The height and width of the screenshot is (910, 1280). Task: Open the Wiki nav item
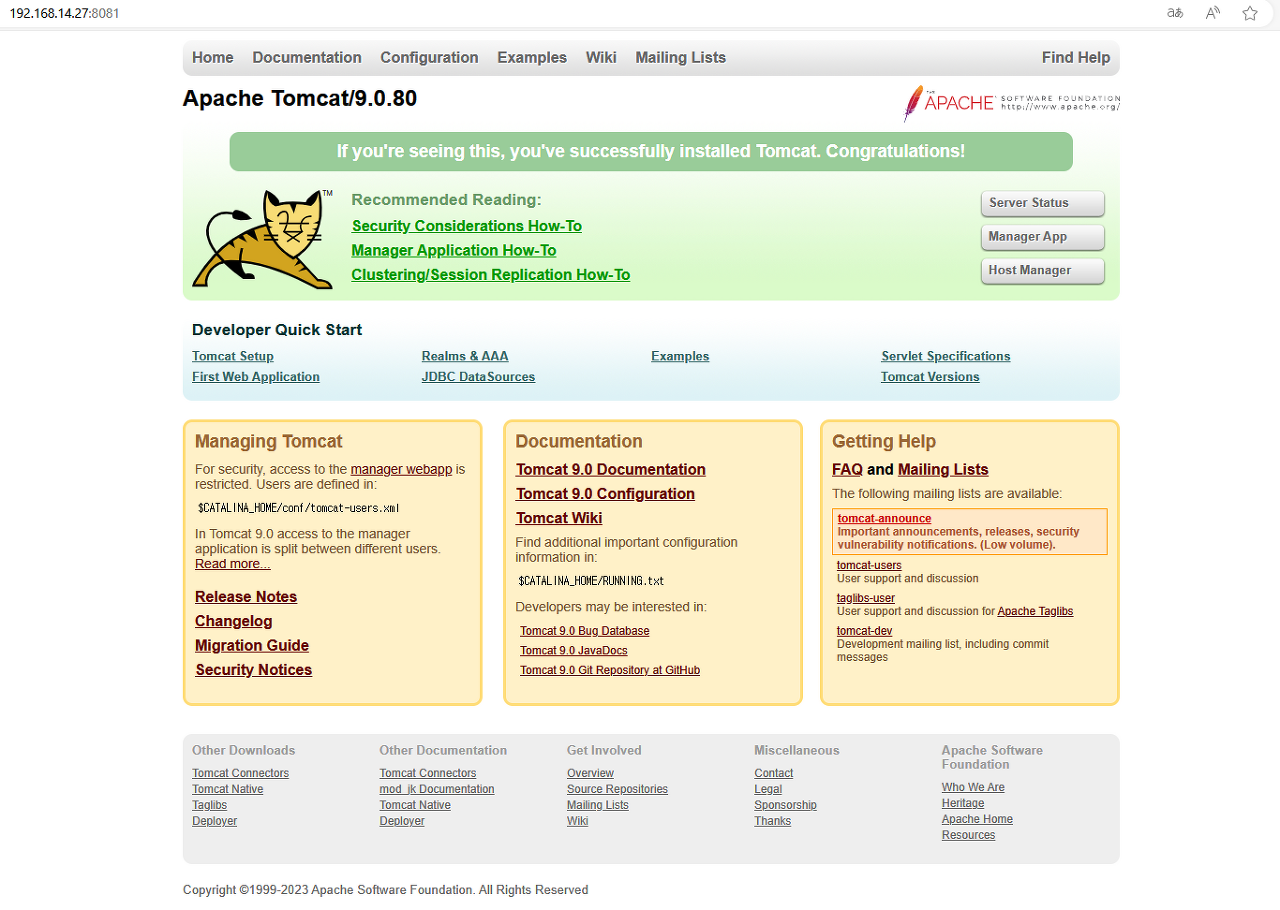pos(601,58)
